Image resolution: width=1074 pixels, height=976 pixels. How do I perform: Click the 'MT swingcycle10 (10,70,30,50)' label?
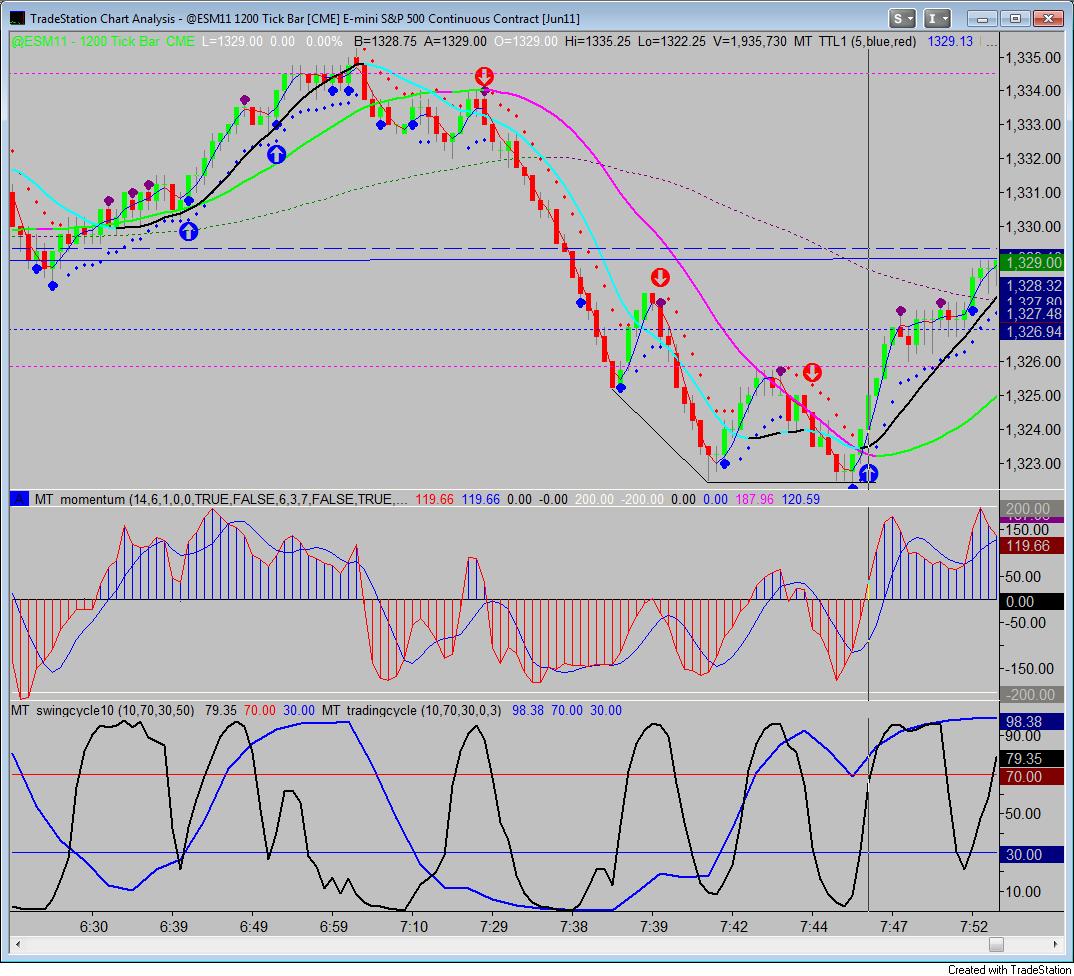click(x=102, y=710)
